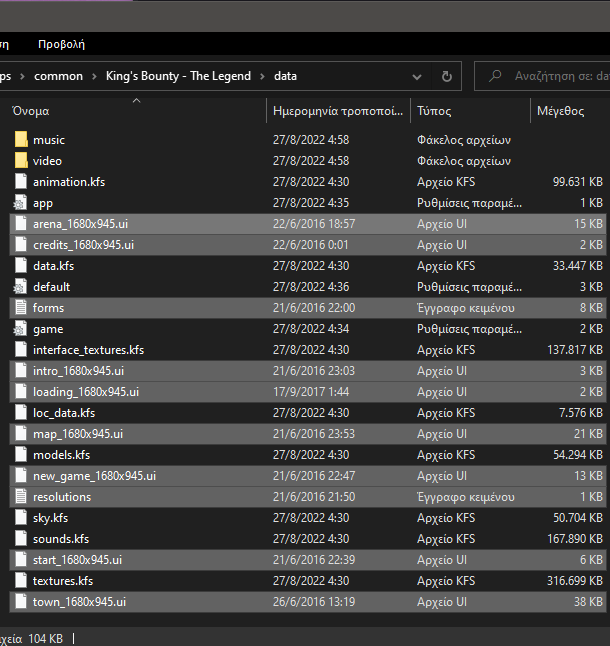Select the sky.kfs file icon
This screenshot has height=646, width=610.
21,518
